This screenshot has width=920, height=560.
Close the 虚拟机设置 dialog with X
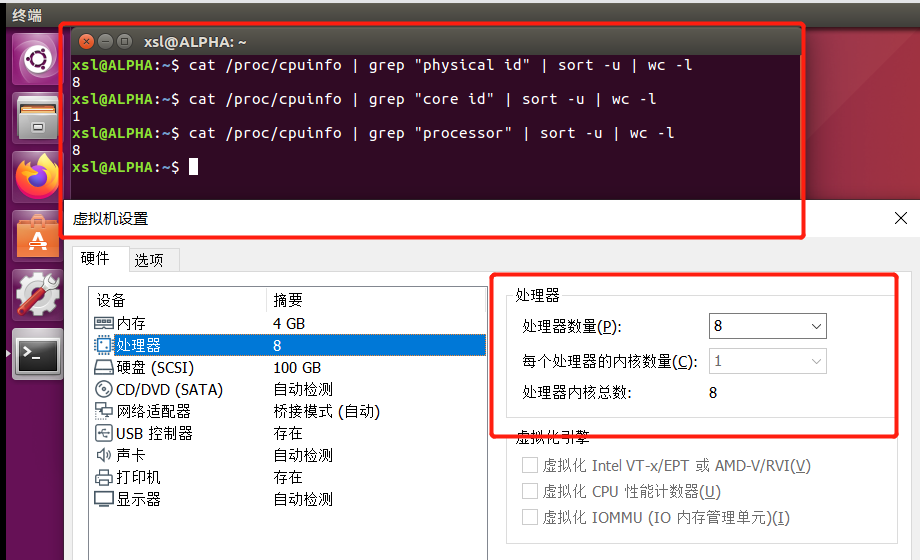(x=901, y=218)
